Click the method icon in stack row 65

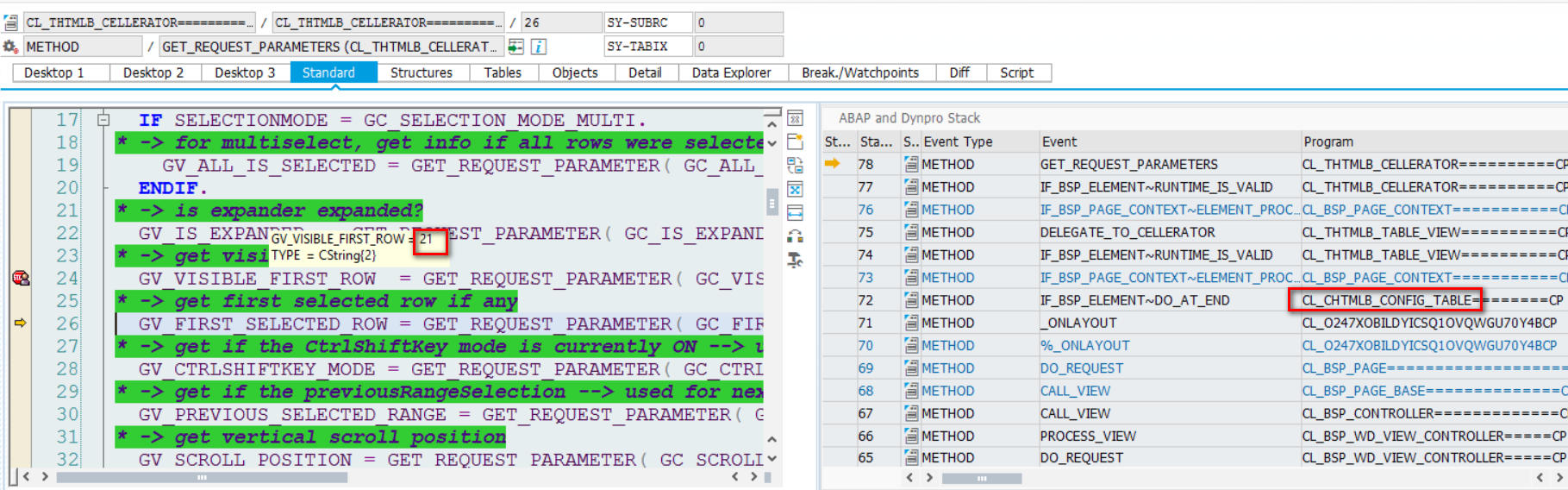pos(911,457)
